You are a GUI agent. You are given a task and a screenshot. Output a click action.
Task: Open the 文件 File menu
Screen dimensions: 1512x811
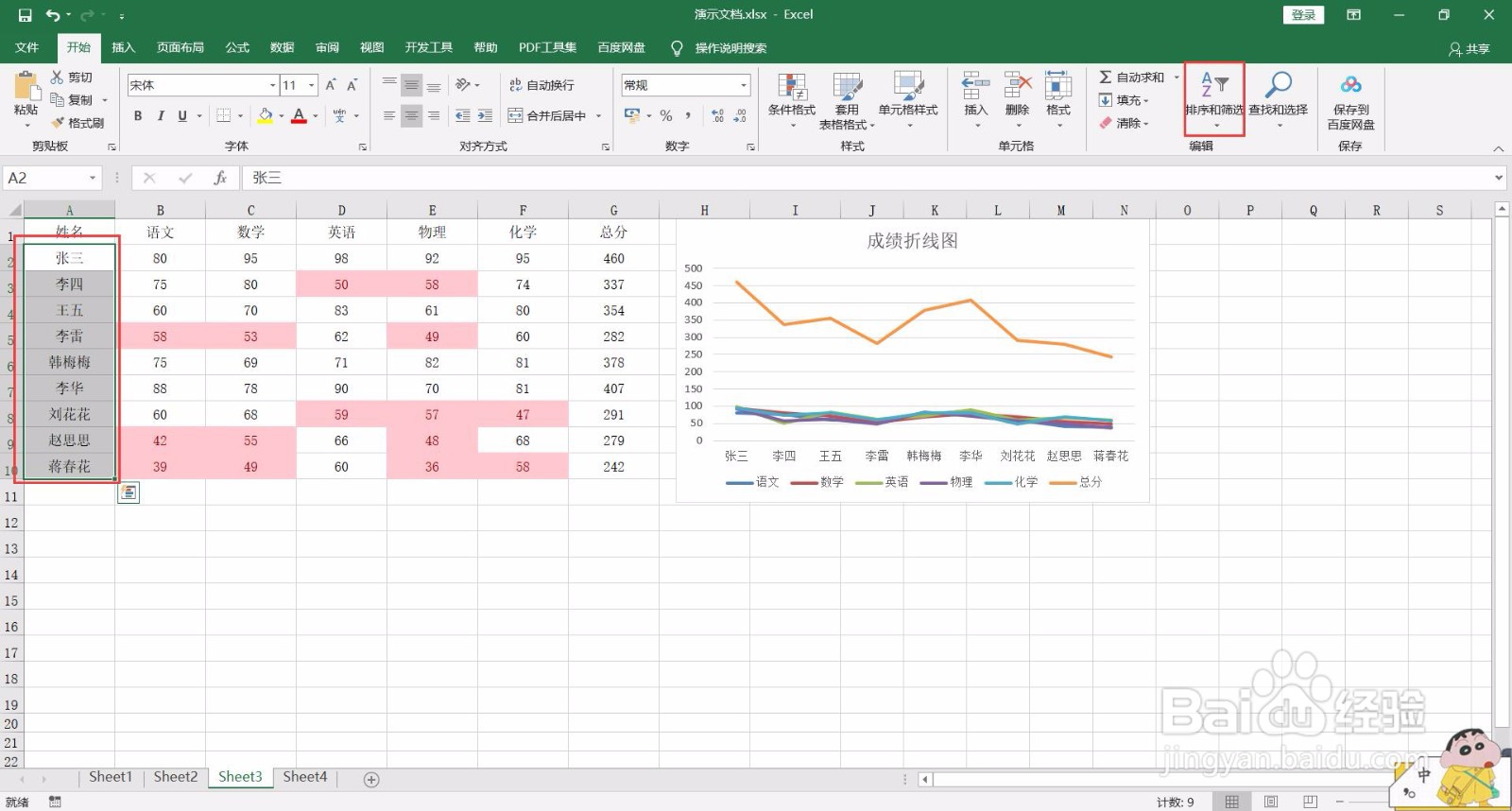tap(27, 47)
